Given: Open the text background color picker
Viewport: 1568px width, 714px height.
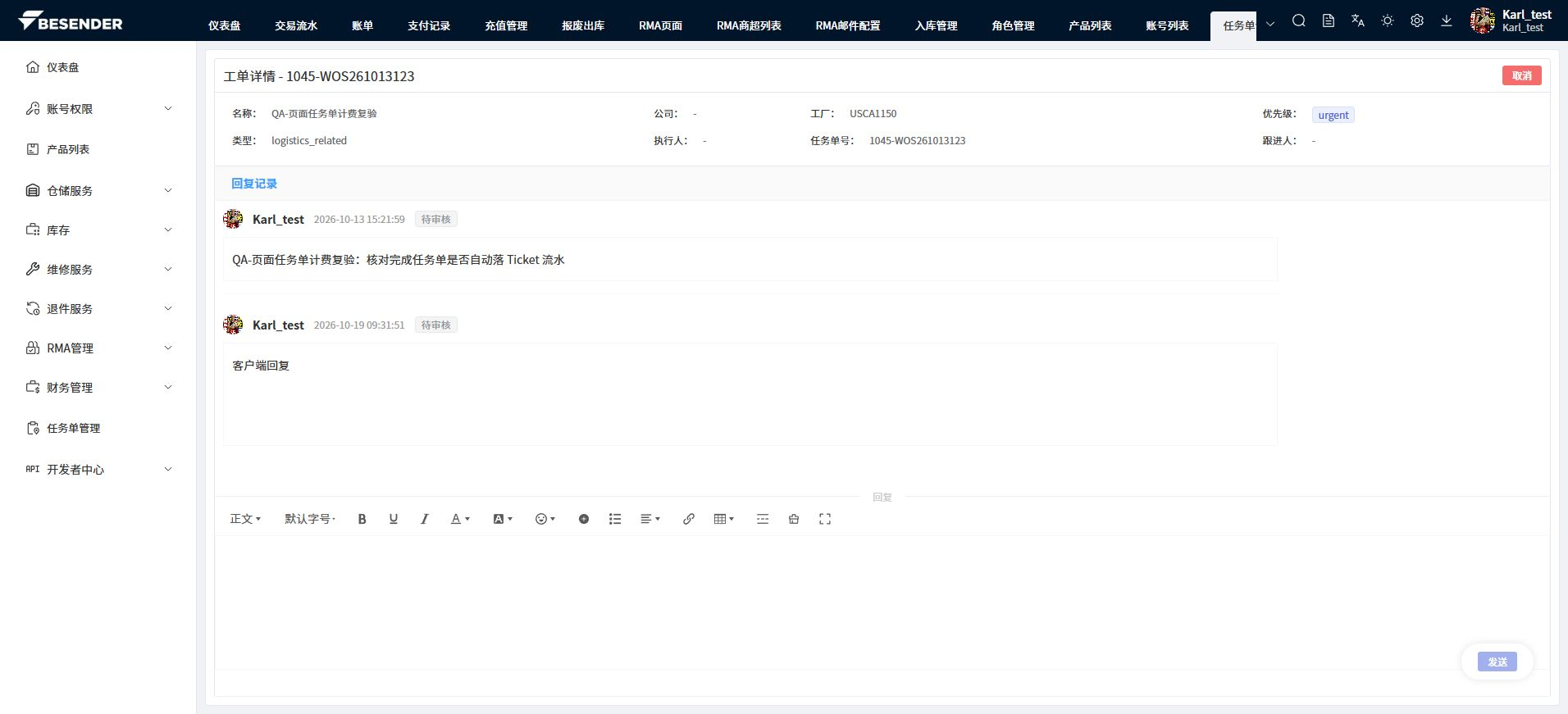Looking at the screenshot, I should pyautogui.click(x=503, y=519).
